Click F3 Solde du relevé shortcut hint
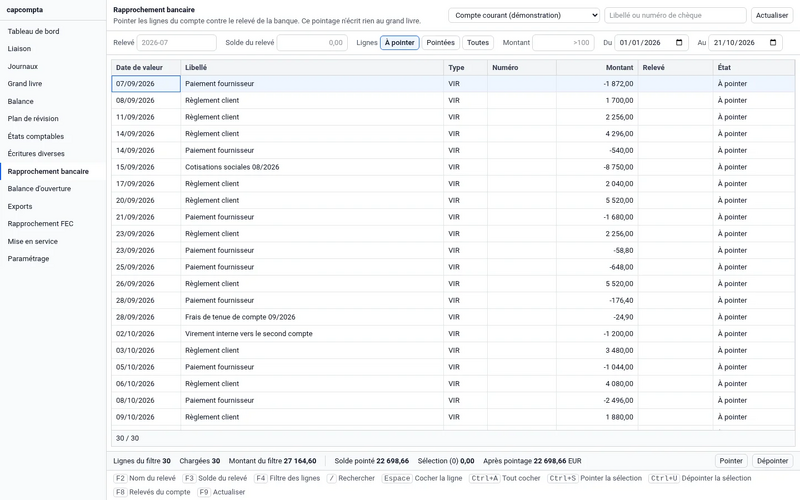Image resolution: width=800 pixels, height=500 pixels. tap(215, 478)
